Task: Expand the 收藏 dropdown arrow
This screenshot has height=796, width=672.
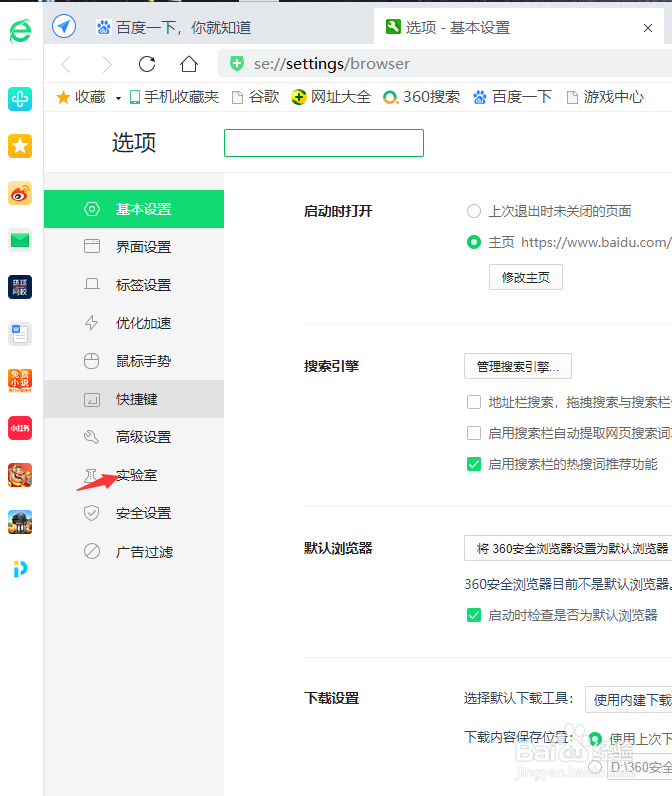Action: 118,98
